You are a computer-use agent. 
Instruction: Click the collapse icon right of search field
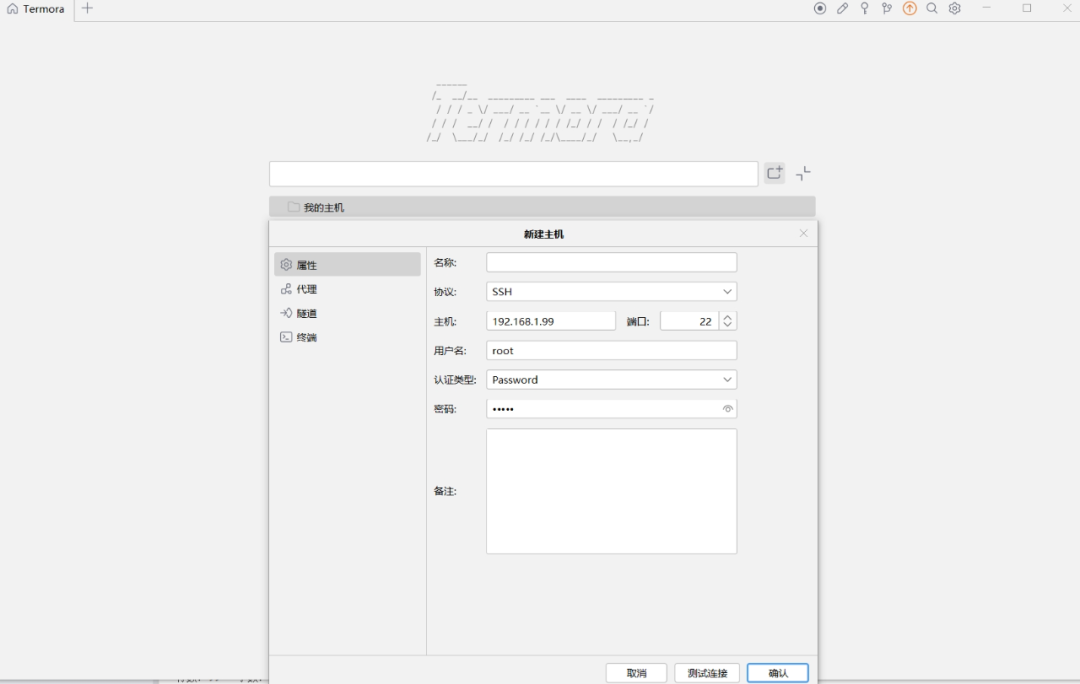click(x=803, y=173)
